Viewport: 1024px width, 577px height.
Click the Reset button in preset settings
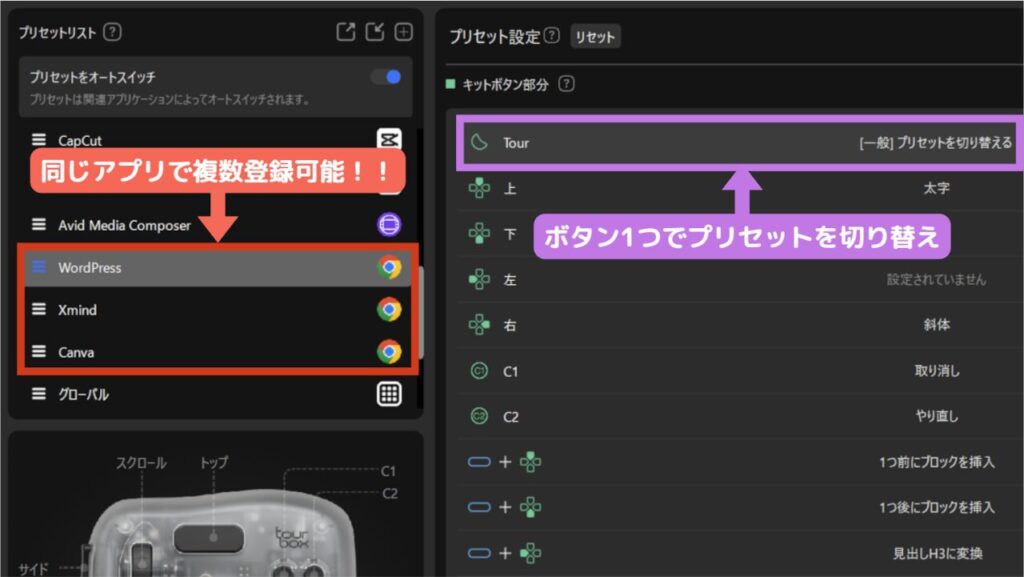[x=595, y=37]
